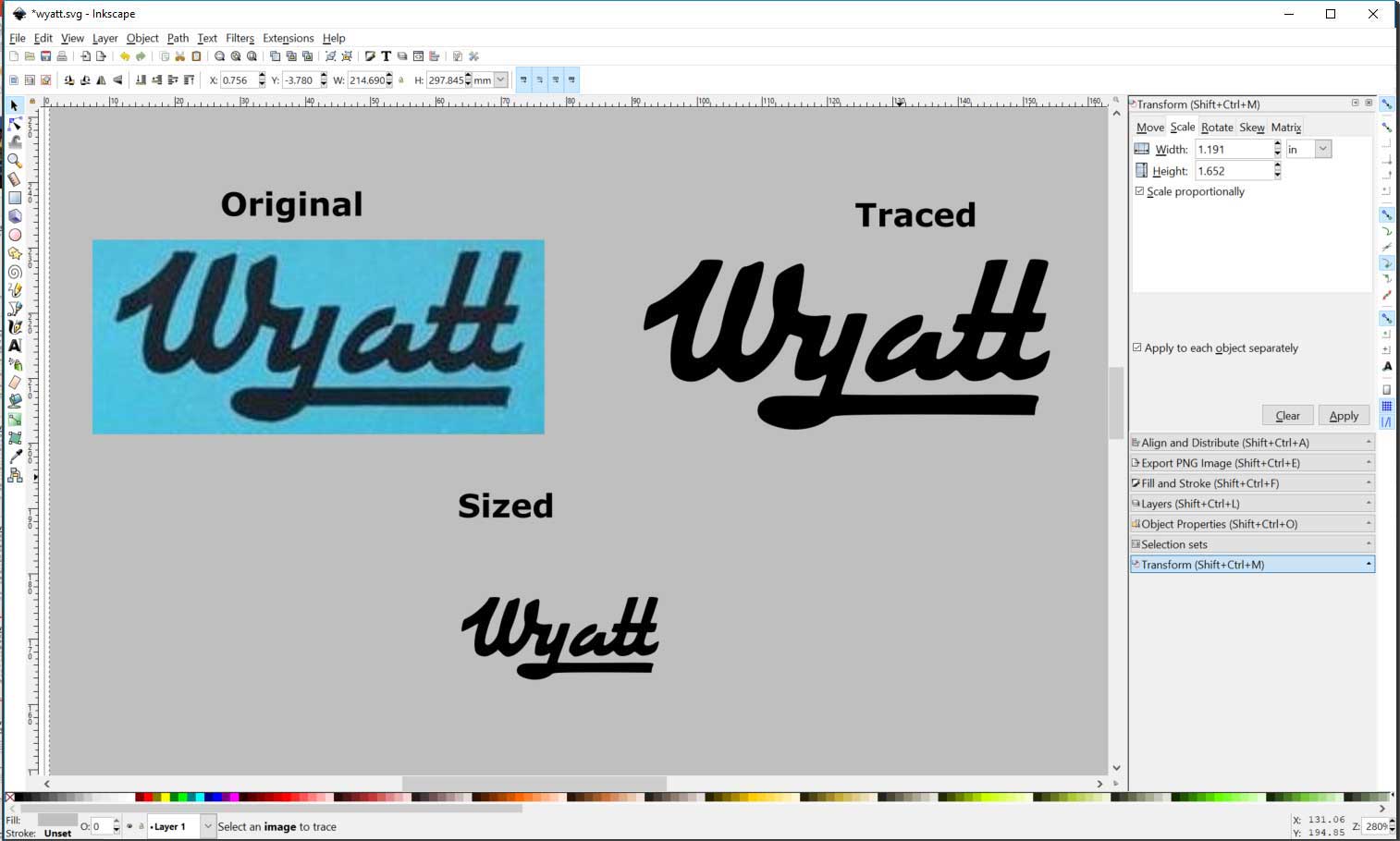Expand Selection sets panel

[1252, 544]
